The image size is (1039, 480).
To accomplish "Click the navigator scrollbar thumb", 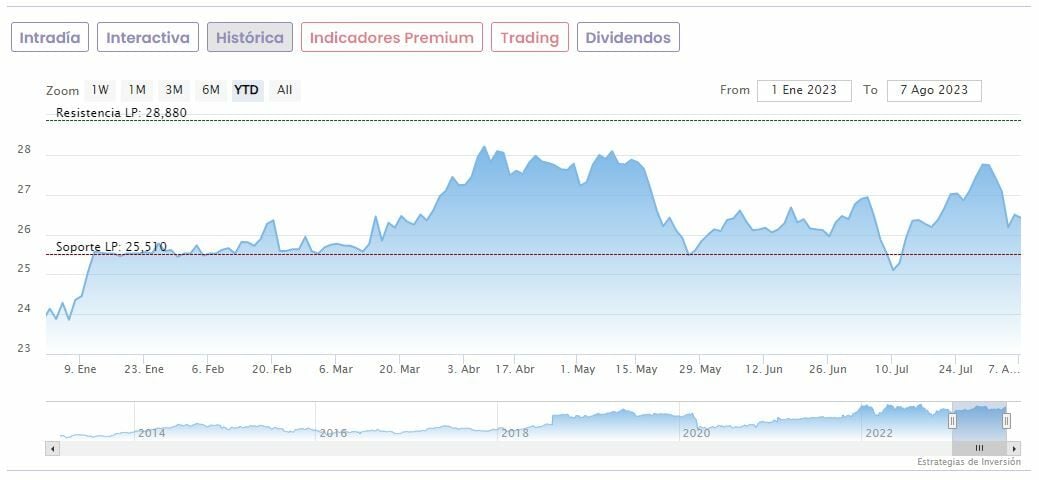I will pyautogui.click(x=979, y=448).
